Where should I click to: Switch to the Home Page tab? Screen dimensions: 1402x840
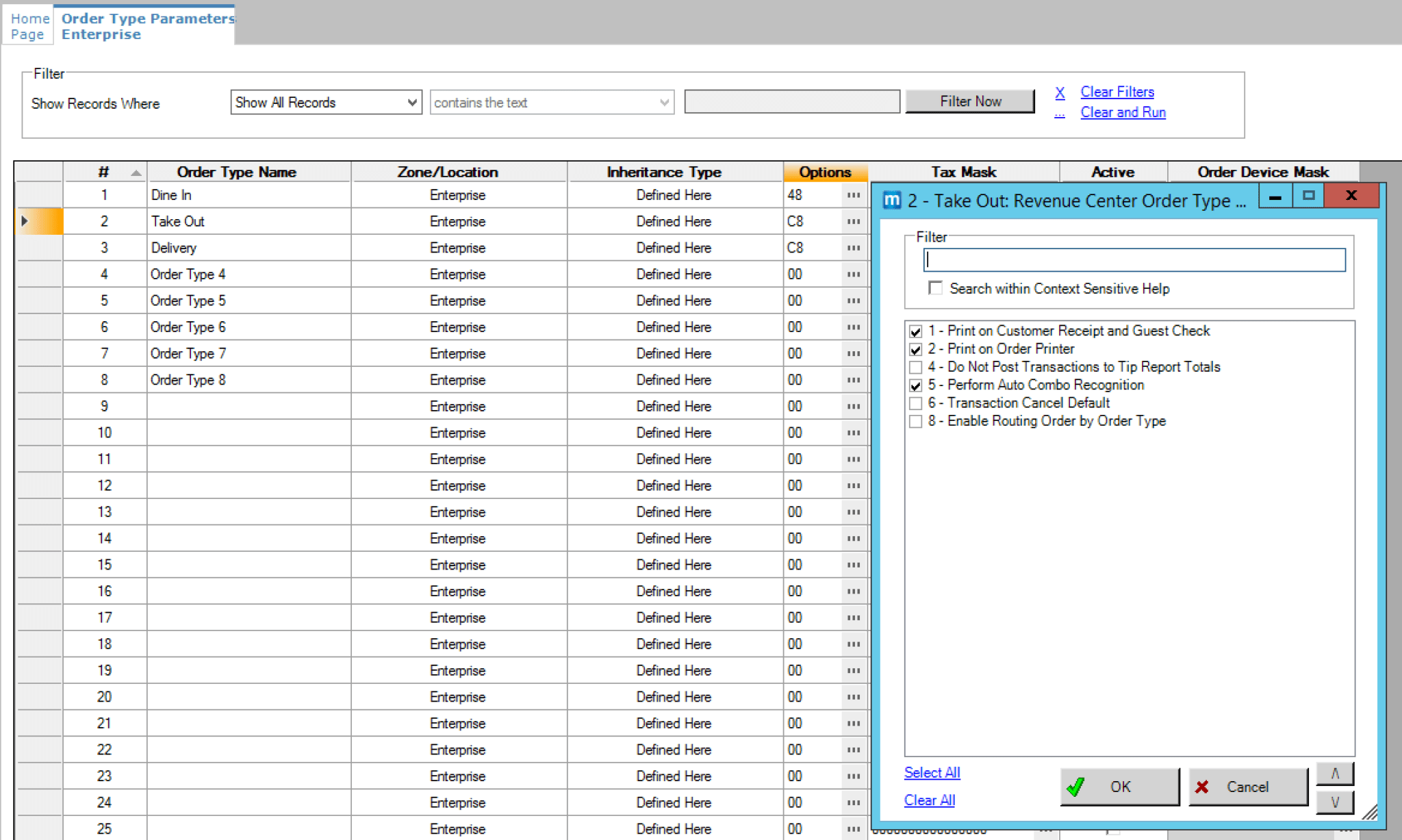[x=29, y=26]
